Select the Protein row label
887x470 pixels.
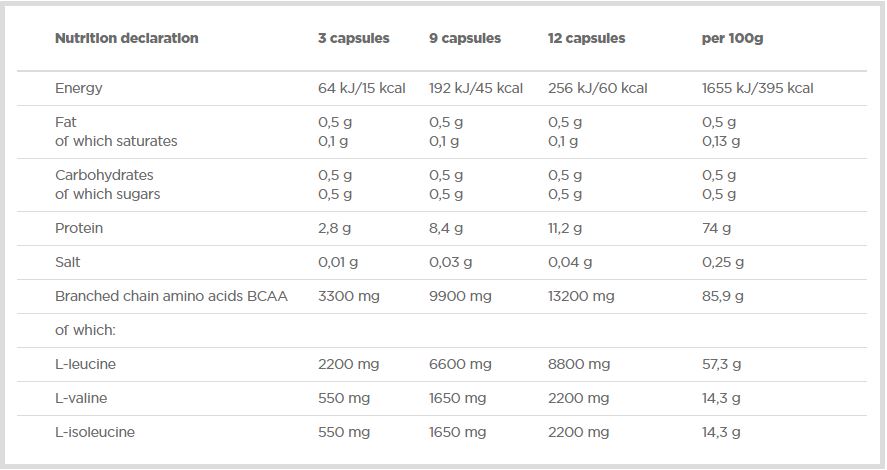[79, 228]
